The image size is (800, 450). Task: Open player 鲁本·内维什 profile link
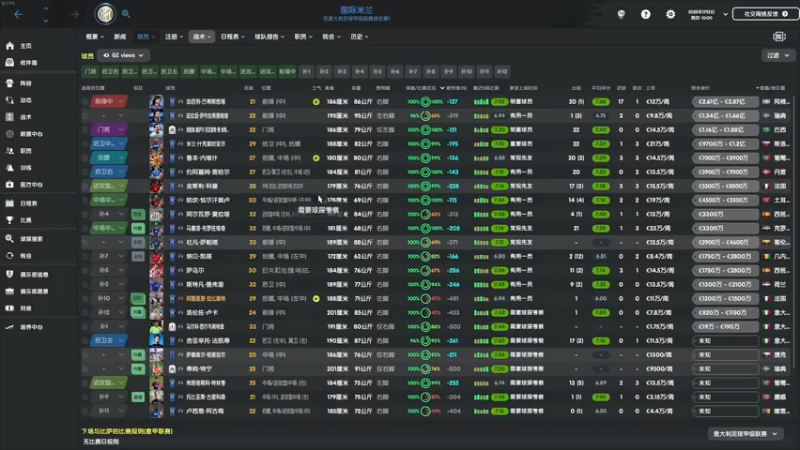click(202, 158)
